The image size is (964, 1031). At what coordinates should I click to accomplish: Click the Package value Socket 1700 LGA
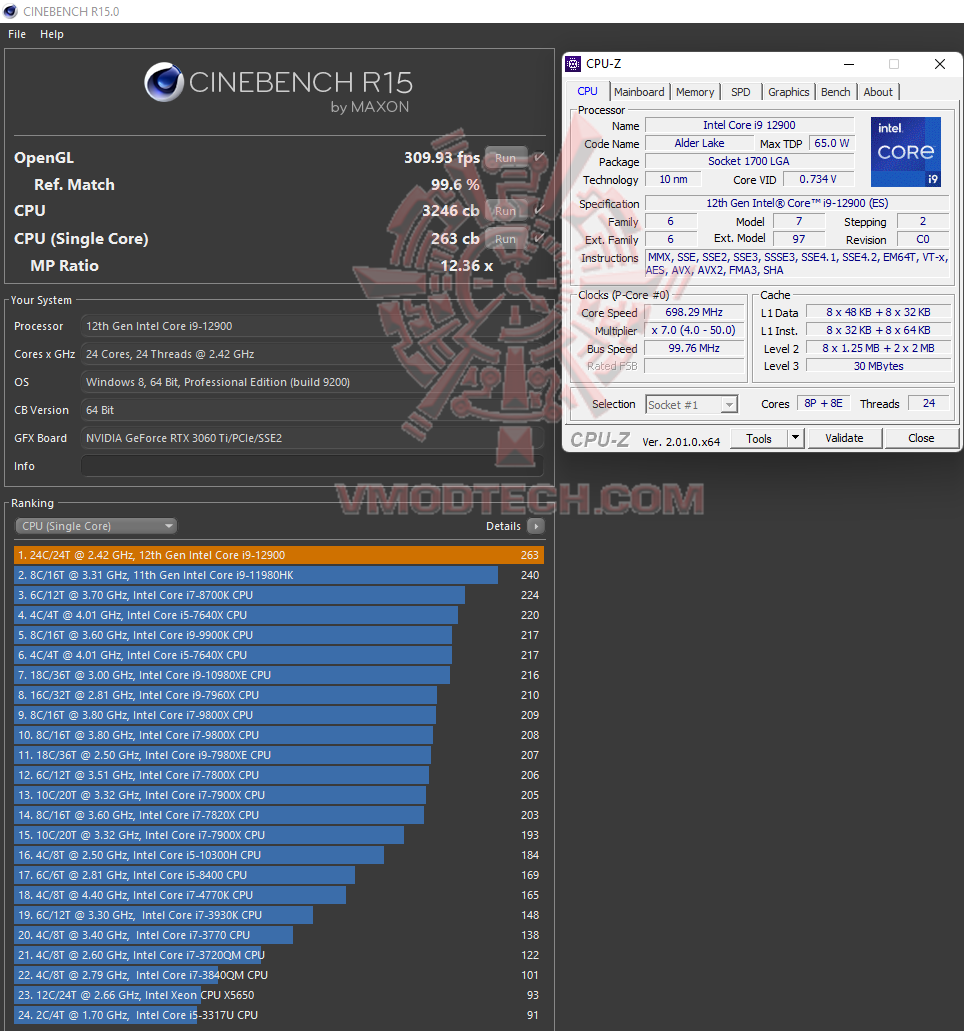(x=749, y=161)
